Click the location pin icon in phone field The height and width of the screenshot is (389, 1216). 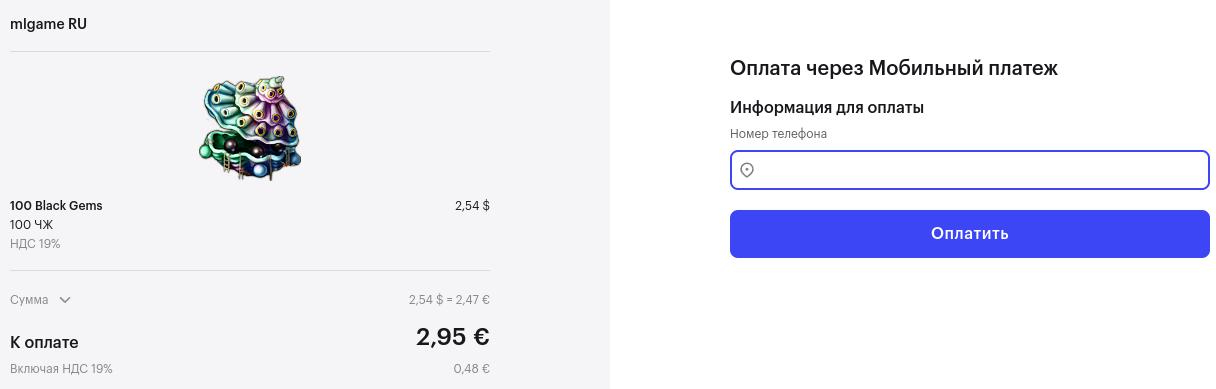tap(747, 170)
